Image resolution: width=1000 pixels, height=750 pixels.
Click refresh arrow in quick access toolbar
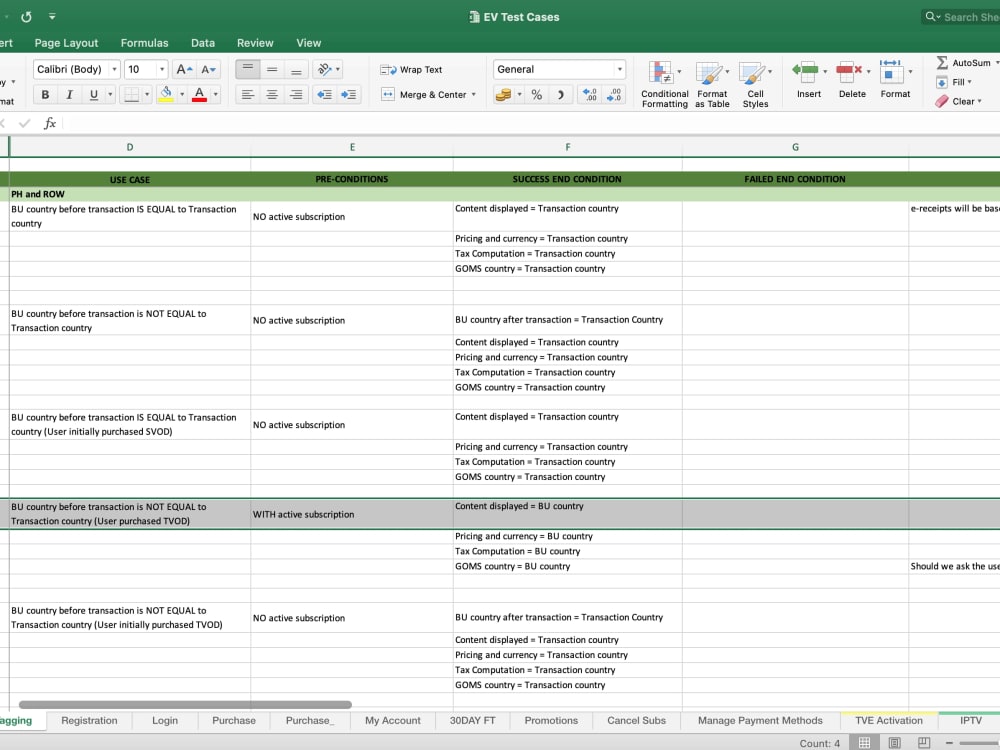pyautogui.click(x=26, y=17)
